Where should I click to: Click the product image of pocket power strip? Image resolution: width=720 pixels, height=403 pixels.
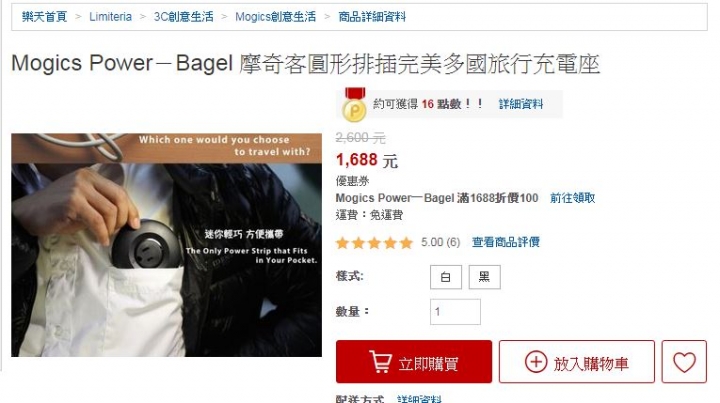pyautogui.click(x=166, y=245)
